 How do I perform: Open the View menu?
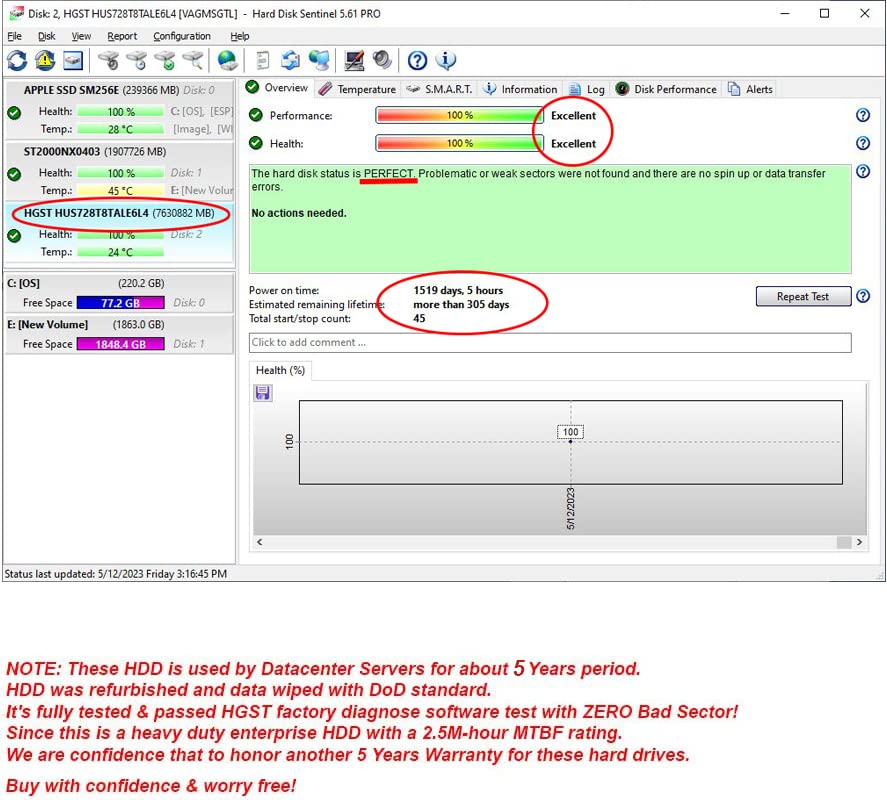point(81,36)
